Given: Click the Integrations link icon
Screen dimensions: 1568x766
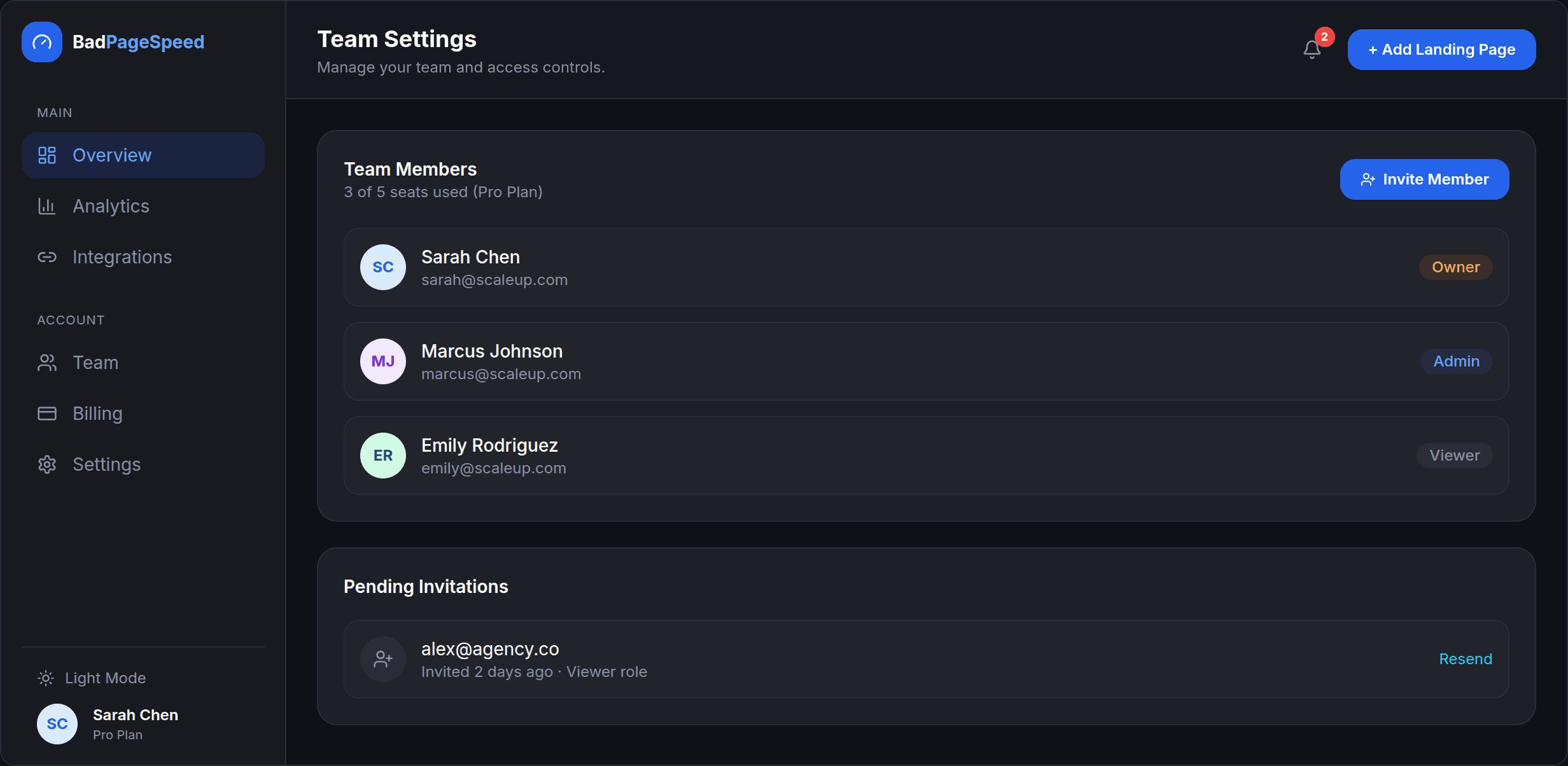Looking at the screenshot, I should tap(47, 257).
